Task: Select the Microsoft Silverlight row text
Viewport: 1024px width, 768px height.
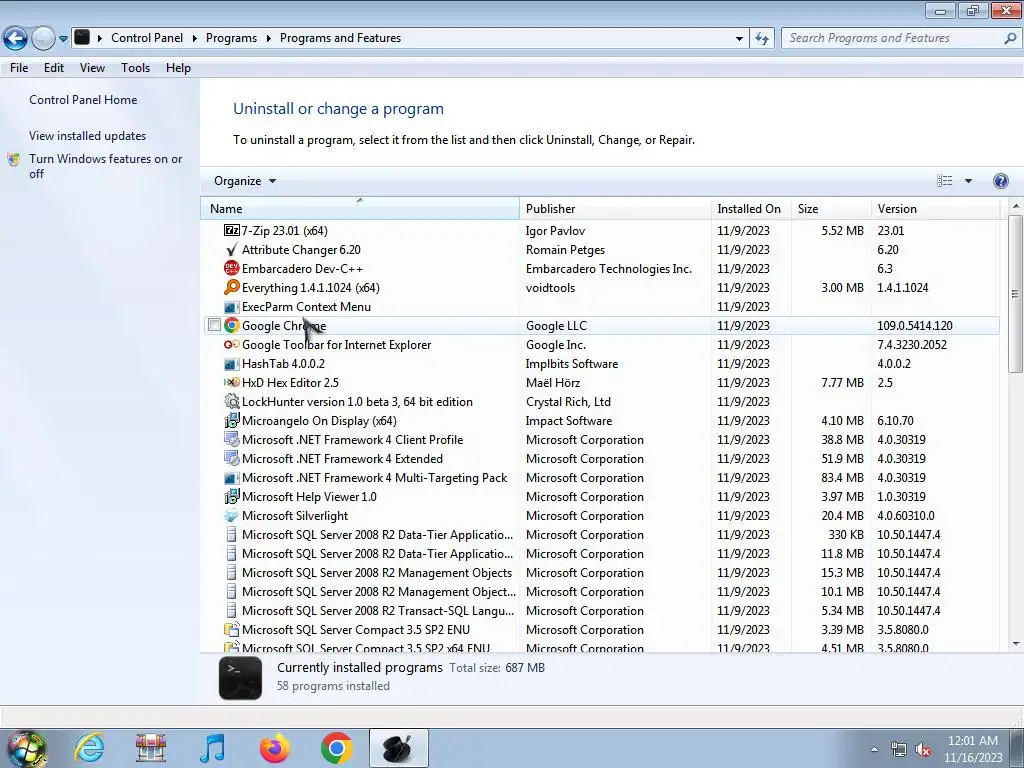Action: [295, 516]
